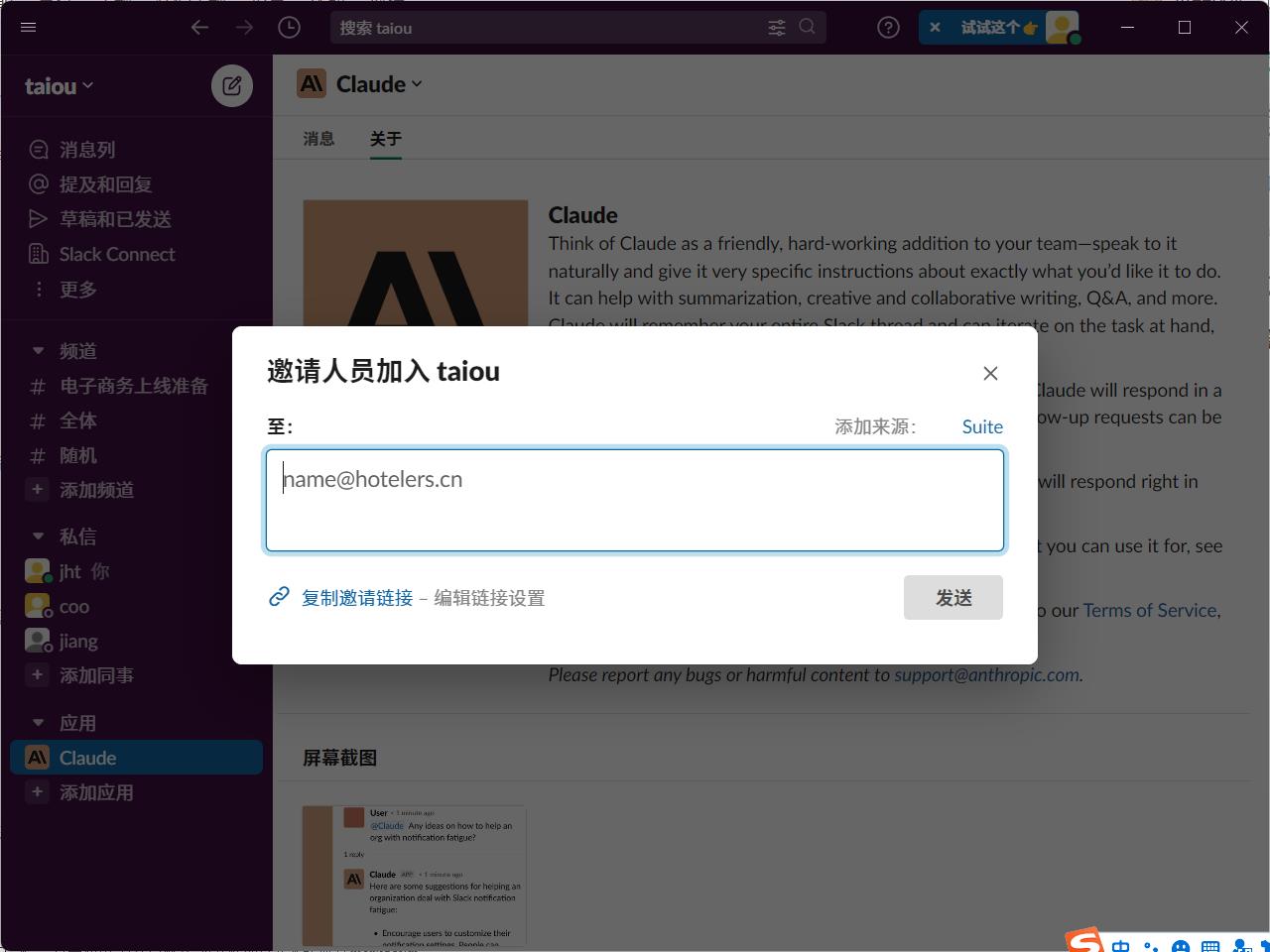Viewport: 1270px width, 952px height.
Task: Collapse the 私信 section arrow
Action: 38,536
